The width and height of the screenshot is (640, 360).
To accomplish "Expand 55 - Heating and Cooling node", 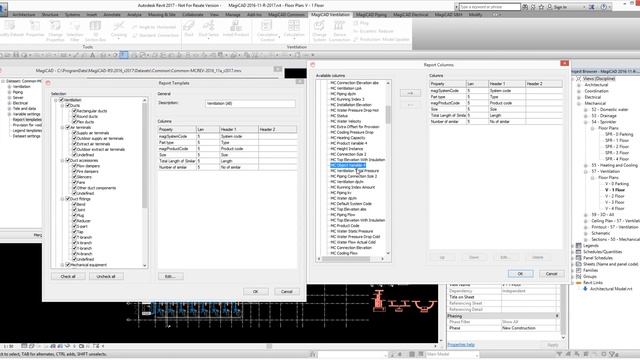I will (x=586, y=165).
